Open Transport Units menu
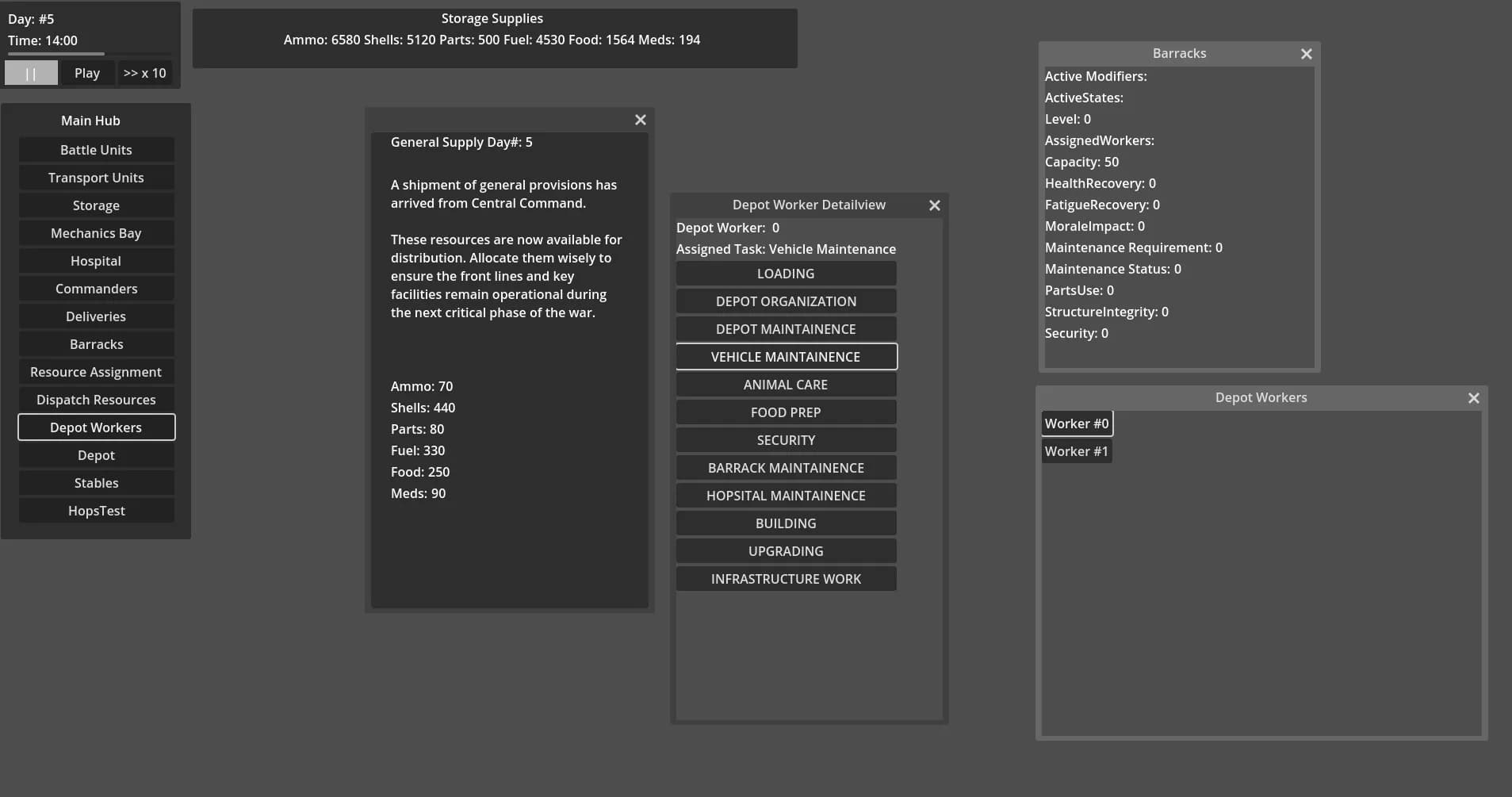Viewport: 1512px width, 797px height. coord(96,178)
